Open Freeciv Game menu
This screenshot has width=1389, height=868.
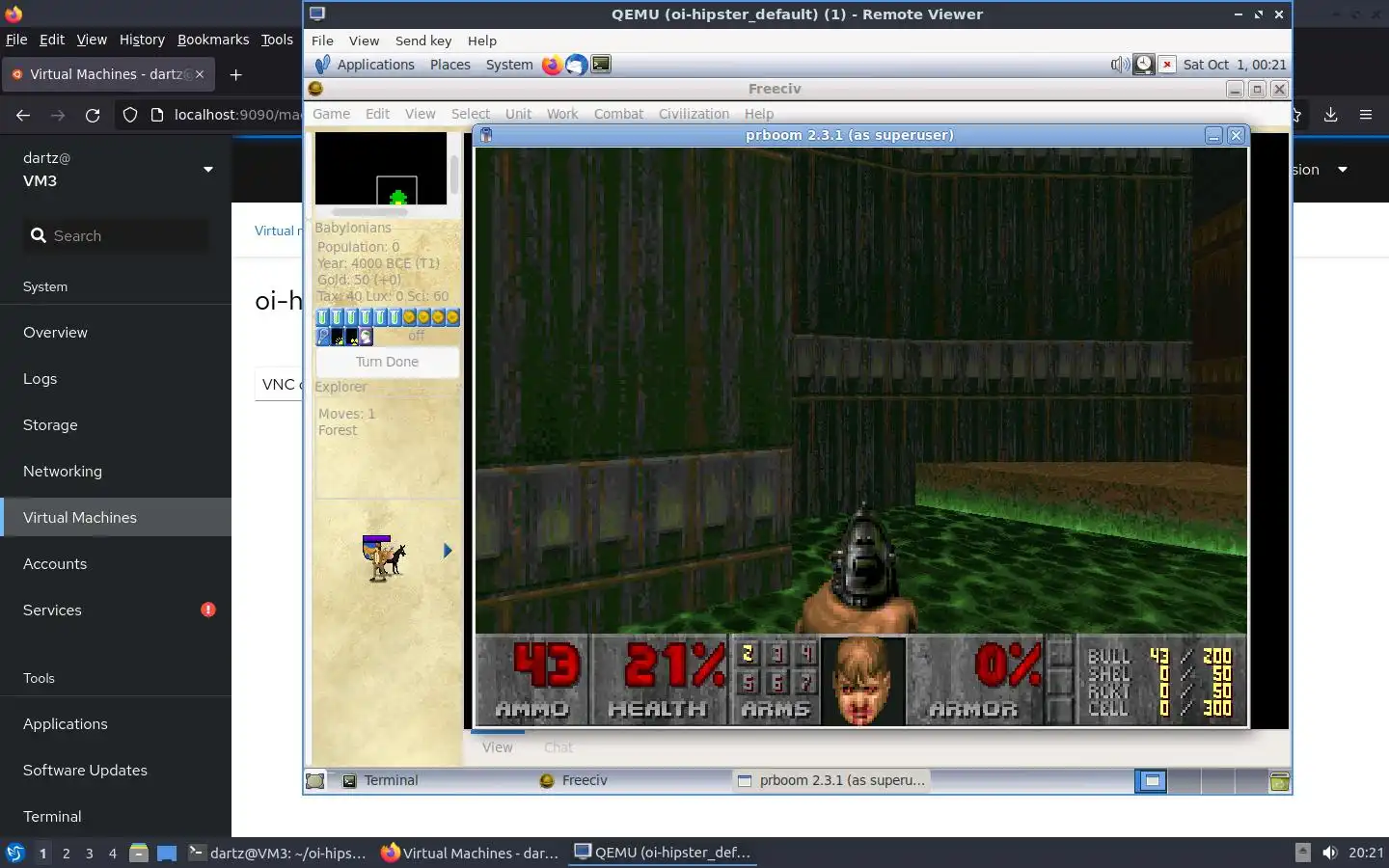pyautogui.click(x=331, y=114)
